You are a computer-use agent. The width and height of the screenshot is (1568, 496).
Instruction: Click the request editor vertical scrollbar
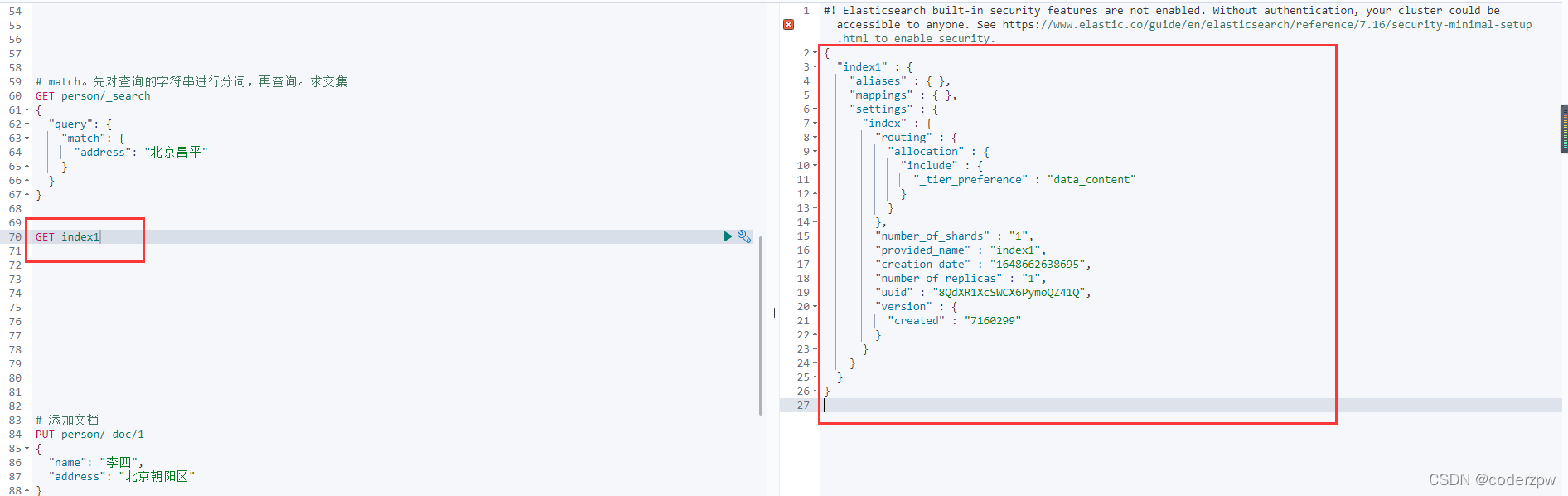point(761,325)
